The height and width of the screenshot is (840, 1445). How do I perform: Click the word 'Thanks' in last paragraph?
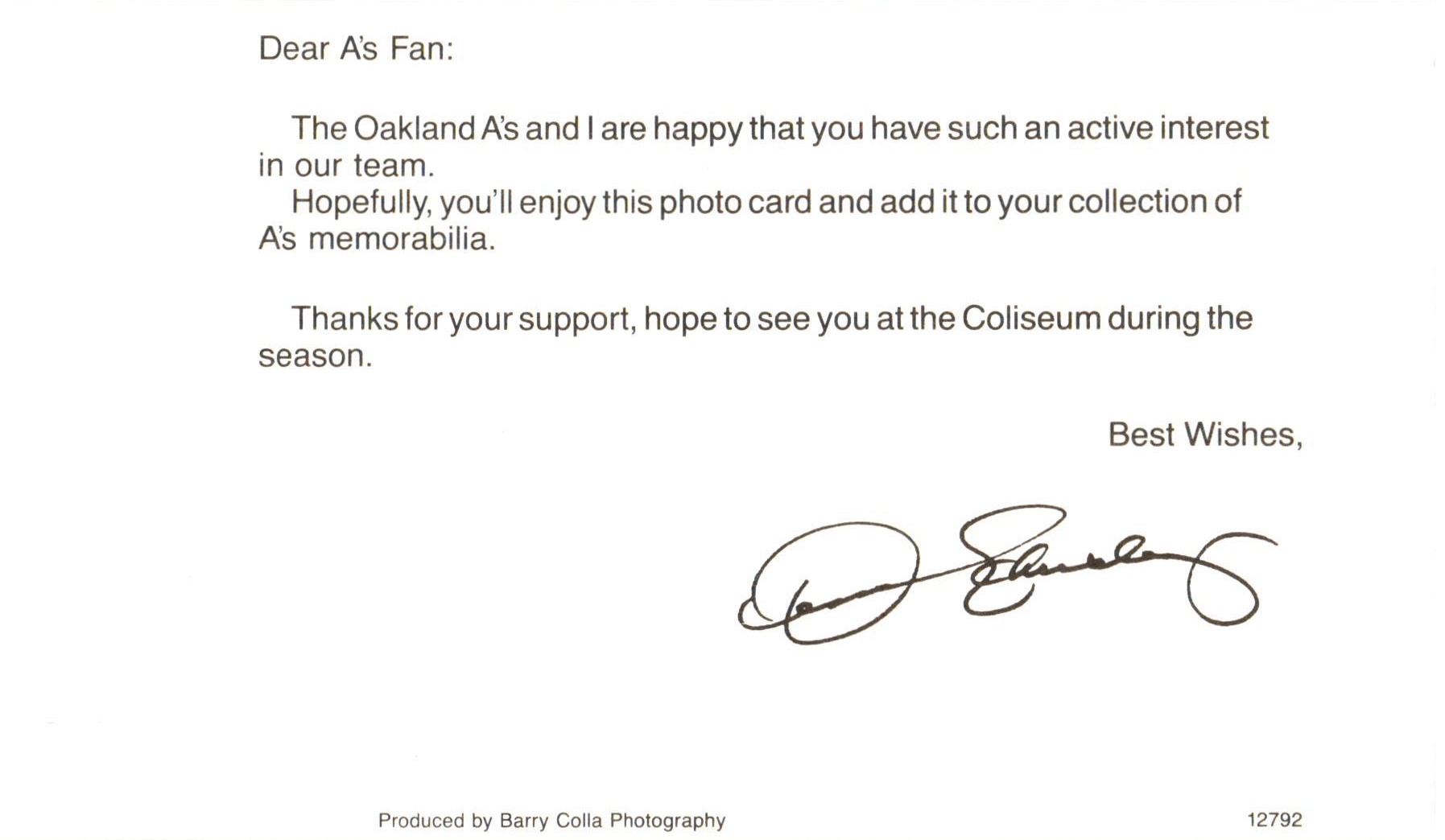345,319
